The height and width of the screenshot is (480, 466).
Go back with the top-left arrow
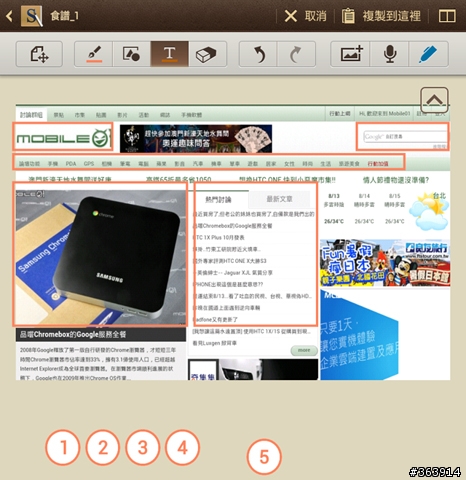(9, 16)
